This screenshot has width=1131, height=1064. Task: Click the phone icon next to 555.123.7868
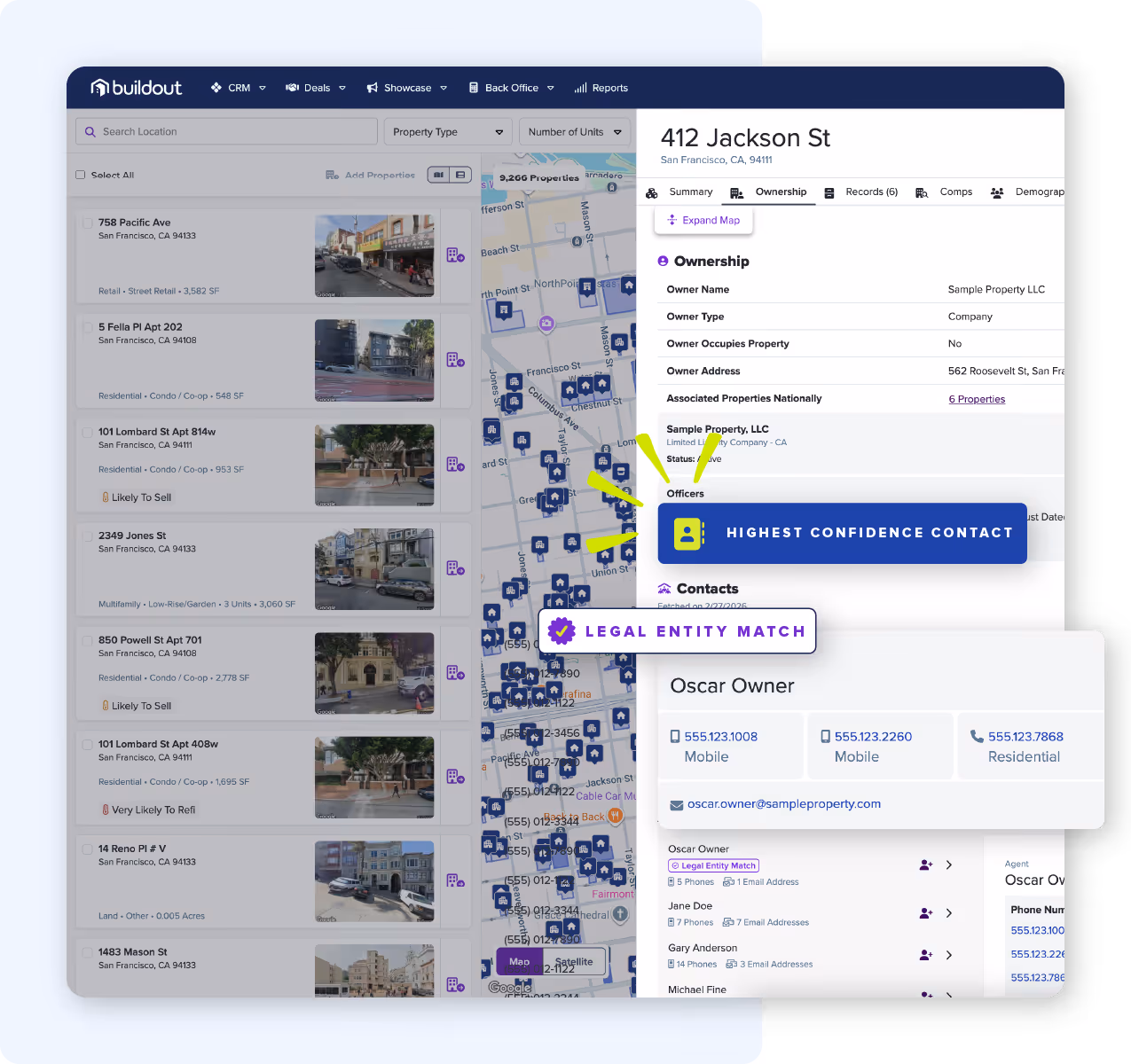click(976, 736)
